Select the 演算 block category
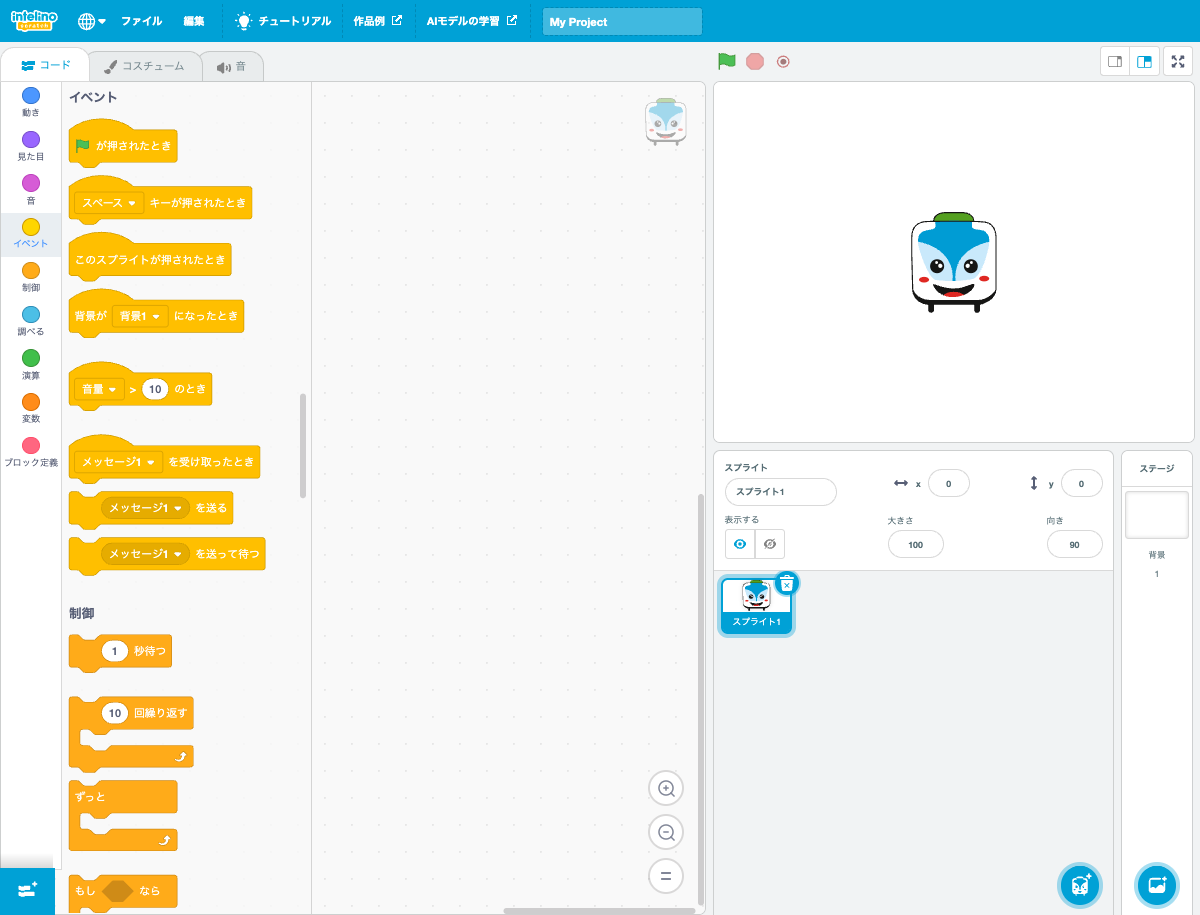This screenshot has height=915, width=1200. (x=31, y=365)
